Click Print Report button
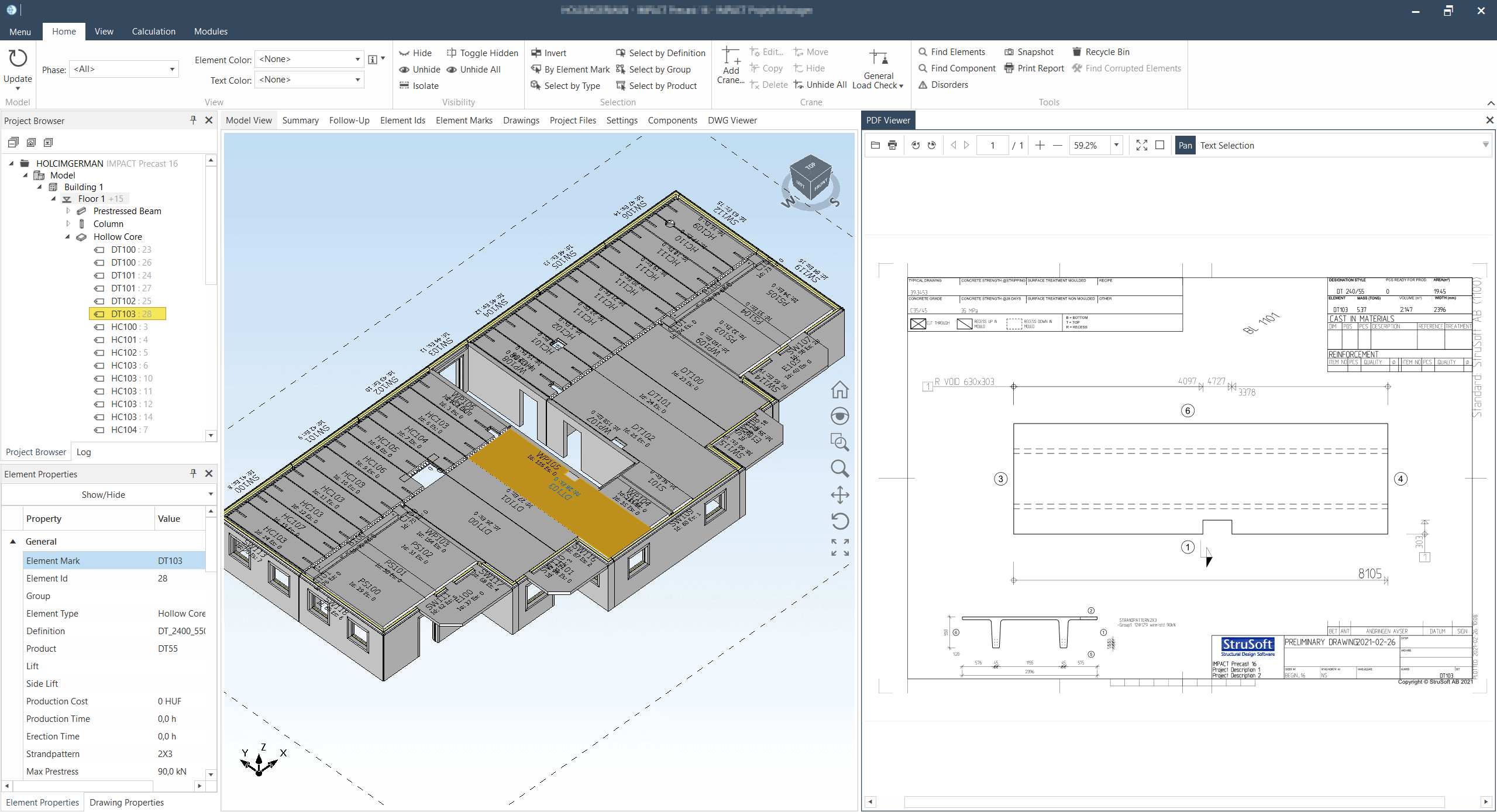Viewport: 1497px width, 812px height. coord(1034,68)
